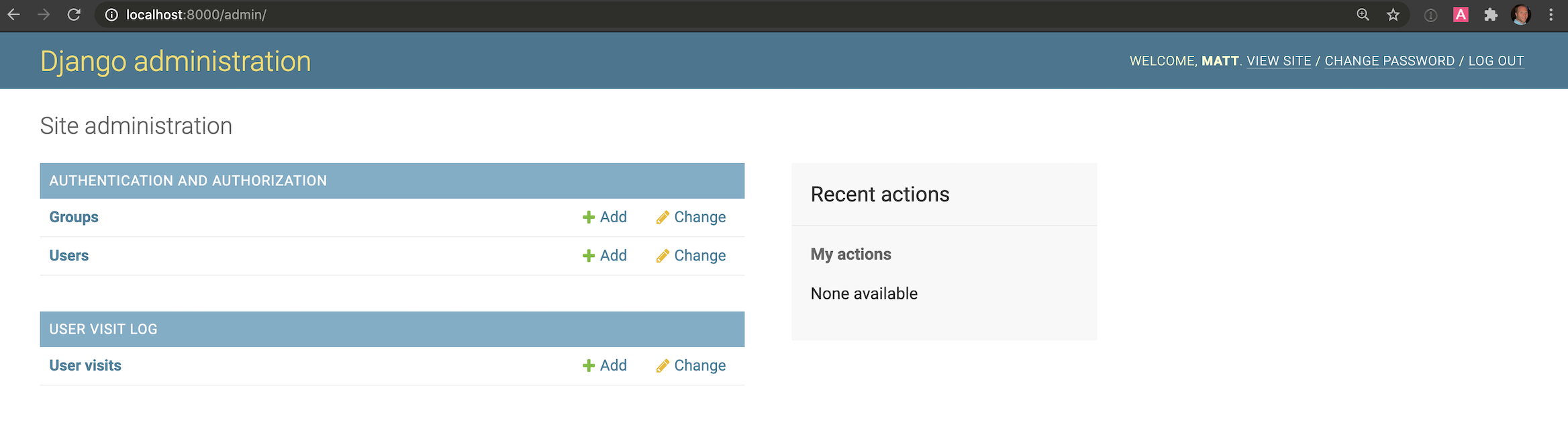Click the browser forward arrow
Screen dimensions: 1568x427
44,15
